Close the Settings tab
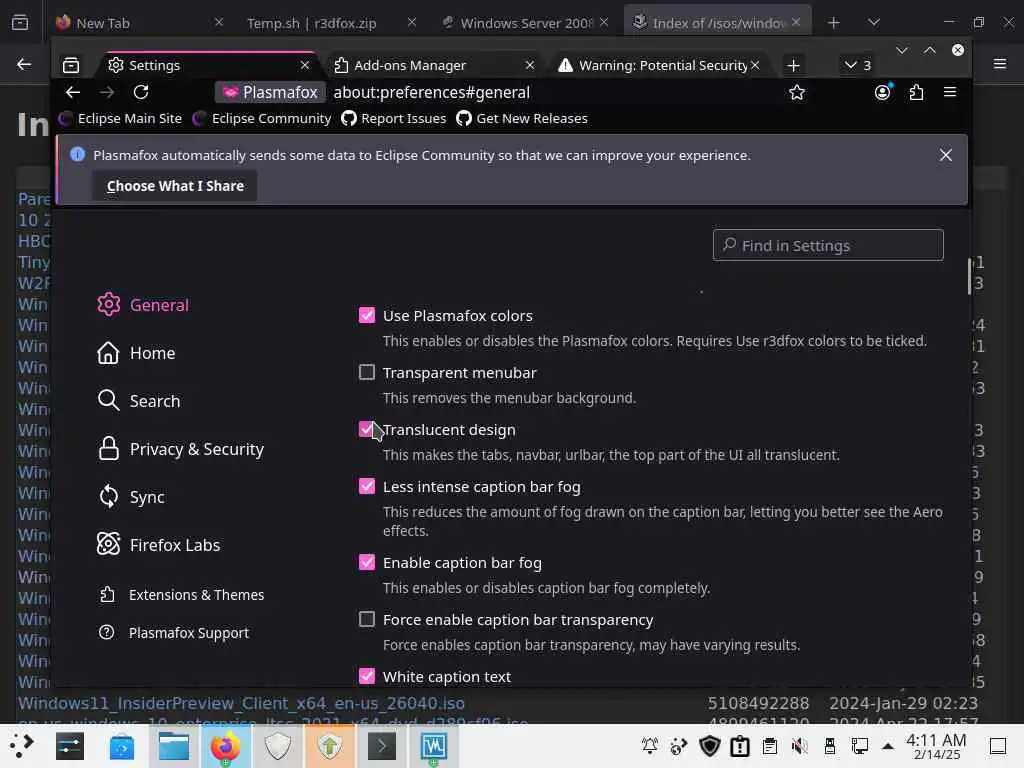 pos(304,65)
